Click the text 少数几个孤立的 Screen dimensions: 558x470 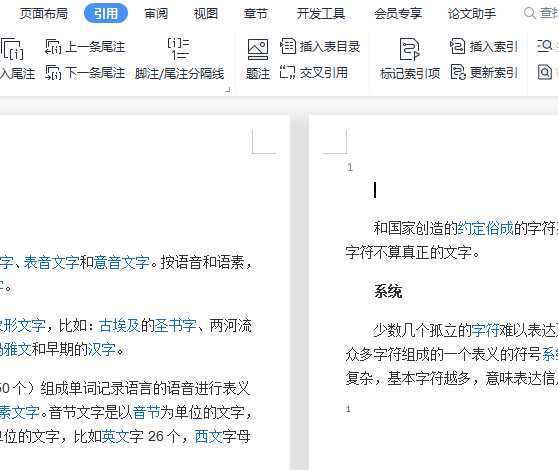pos(423,330)
